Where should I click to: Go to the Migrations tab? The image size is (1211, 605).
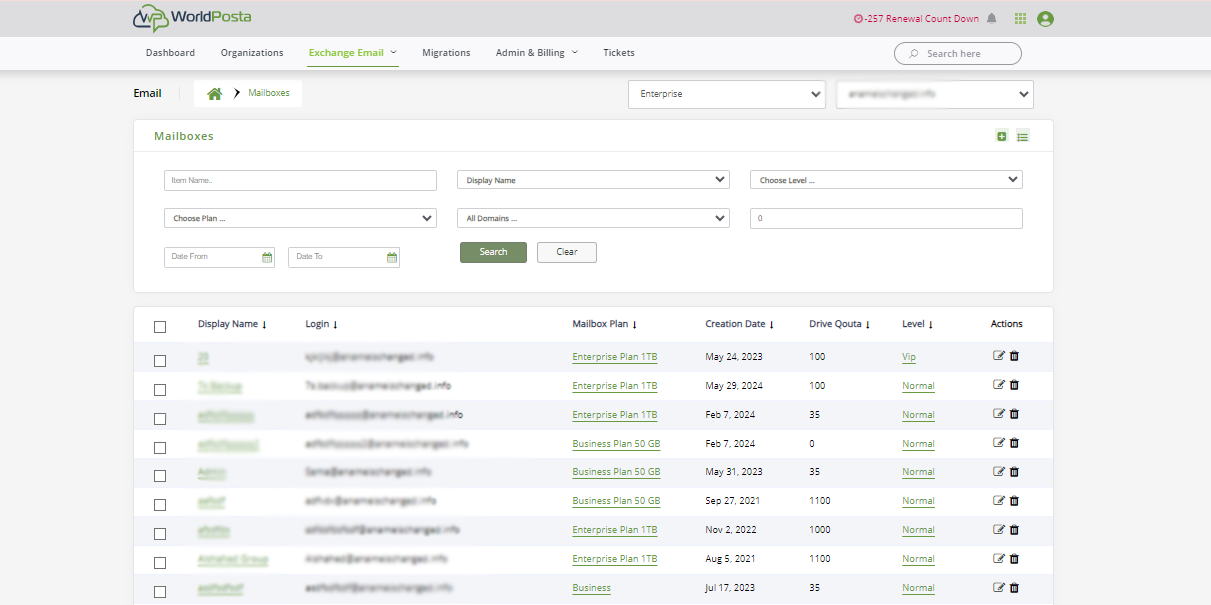(x=446, y=53)
